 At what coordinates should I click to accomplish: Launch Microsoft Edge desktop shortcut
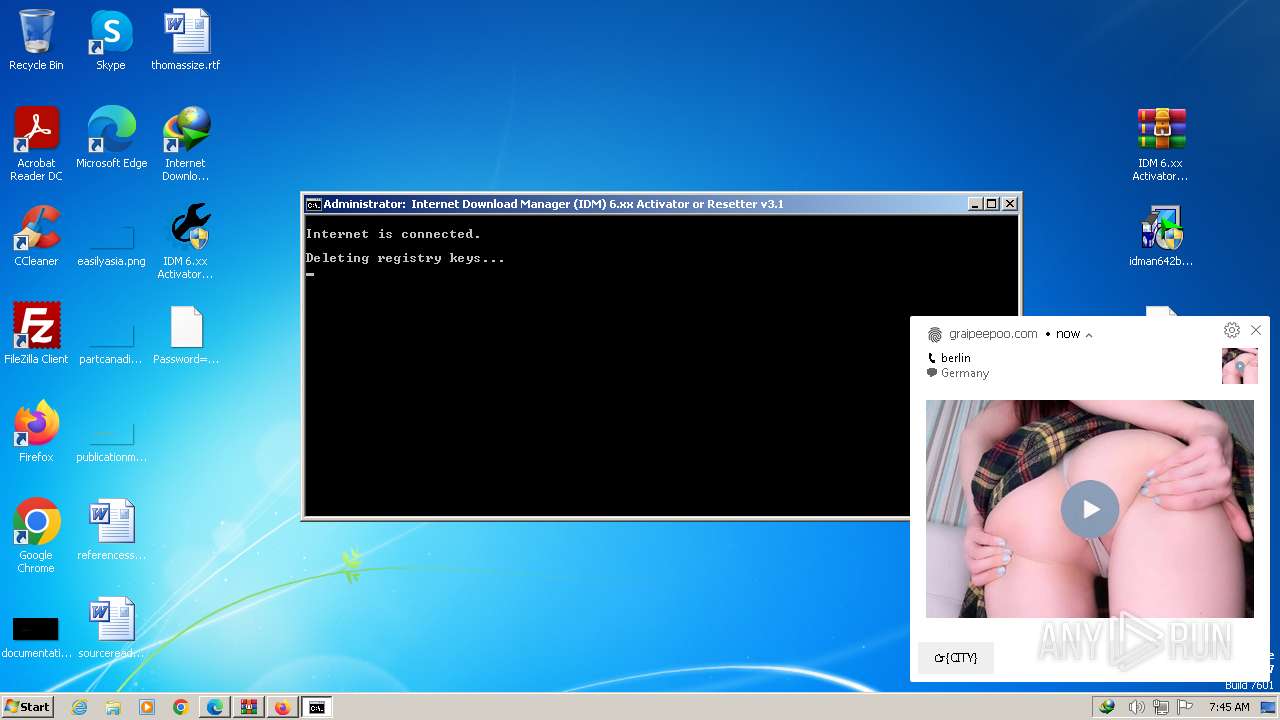click(x=111, y=138)
